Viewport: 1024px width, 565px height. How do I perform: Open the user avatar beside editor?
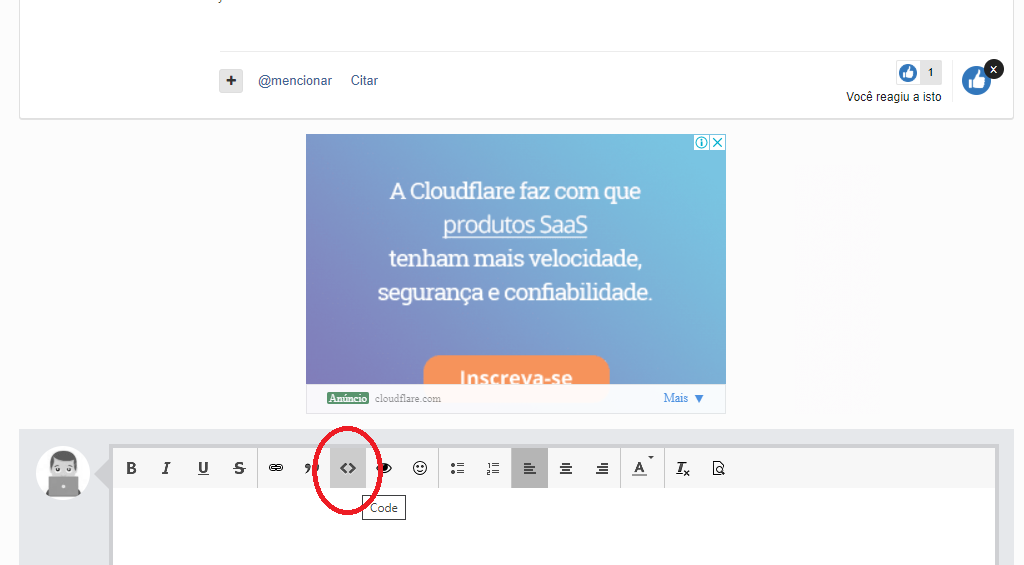pos(63,473)
